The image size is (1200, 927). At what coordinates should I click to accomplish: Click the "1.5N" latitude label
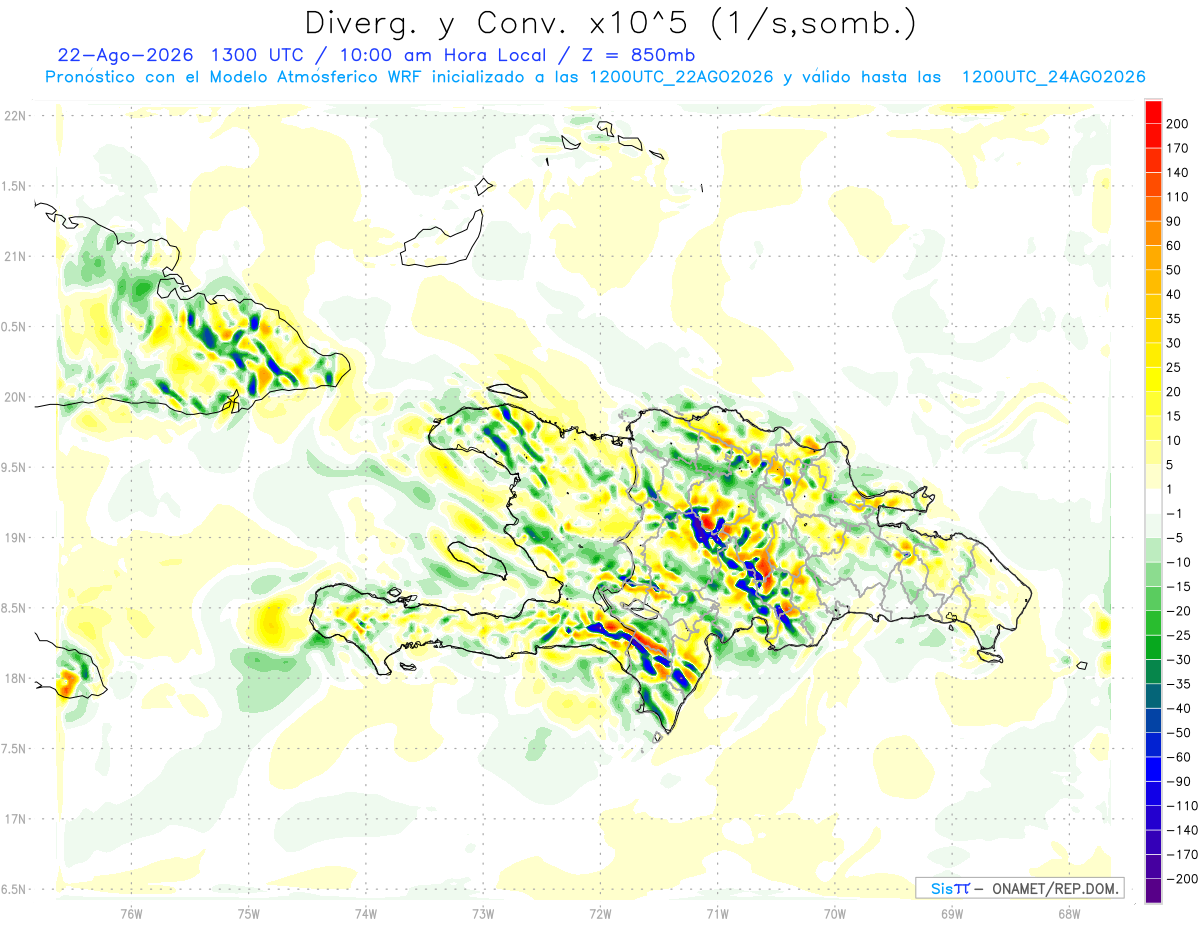pyautogui.click(x=15, y=186)
